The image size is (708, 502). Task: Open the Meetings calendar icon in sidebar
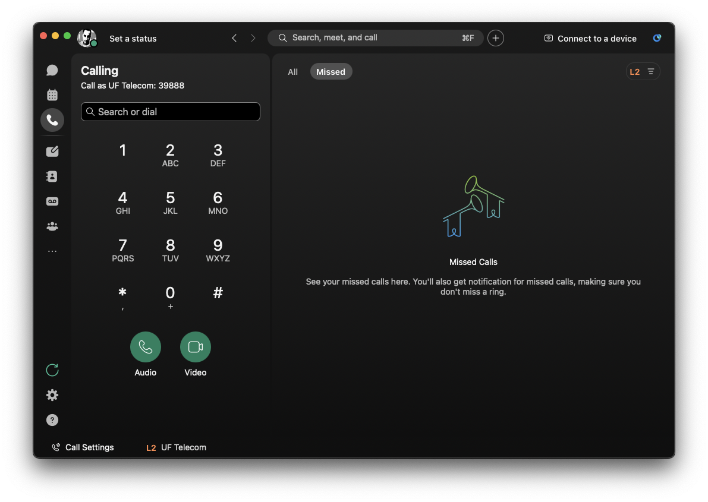52,95
